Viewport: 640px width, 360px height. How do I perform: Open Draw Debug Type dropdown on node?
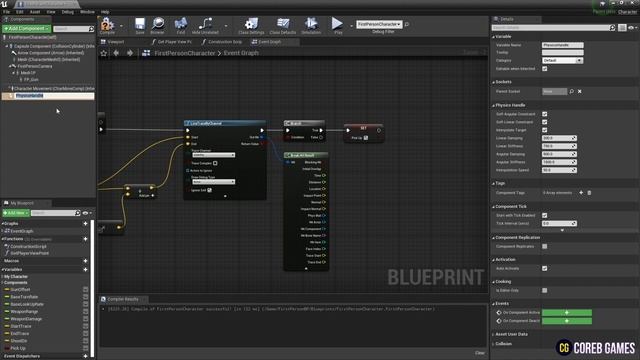tap(213, 182)
